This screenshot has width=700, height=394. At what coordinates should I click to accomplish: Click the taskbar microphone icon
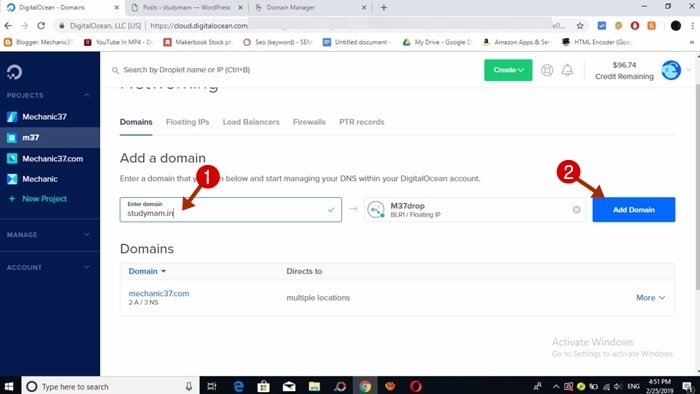(x=189, y=386)
